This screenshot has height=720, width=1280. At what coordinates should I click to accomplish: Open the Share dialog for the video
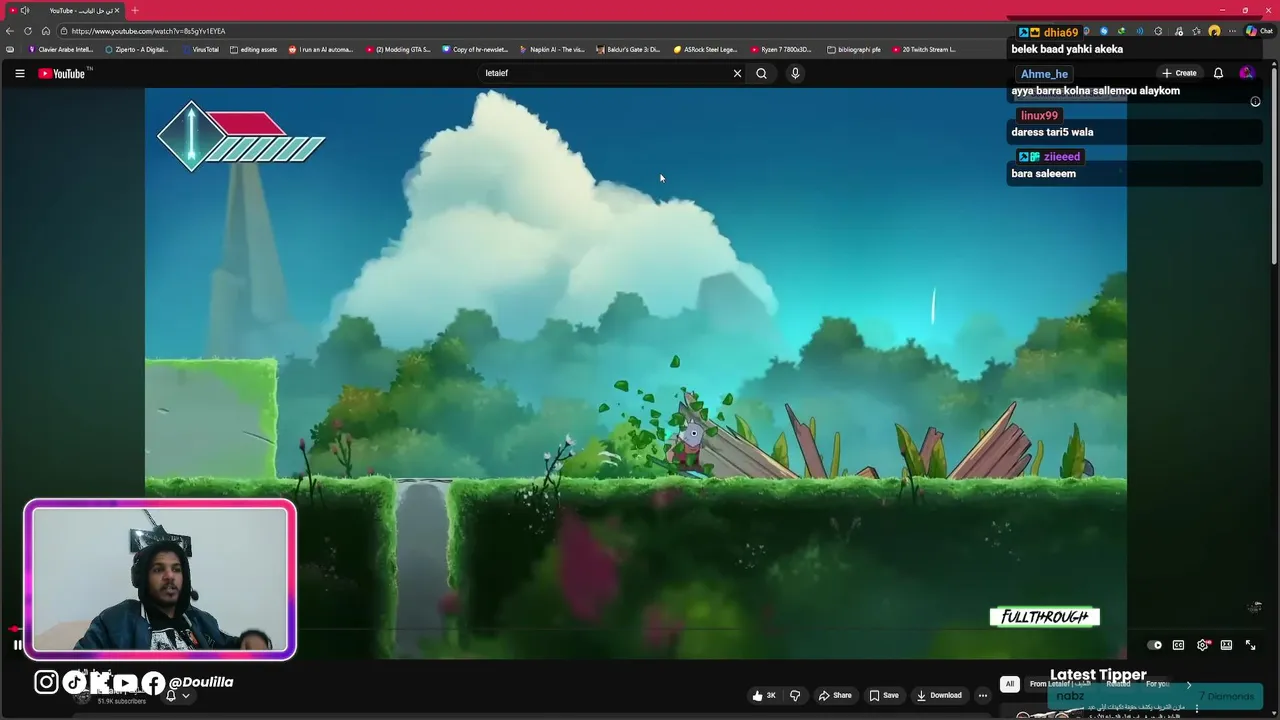[x=835, y=695]
